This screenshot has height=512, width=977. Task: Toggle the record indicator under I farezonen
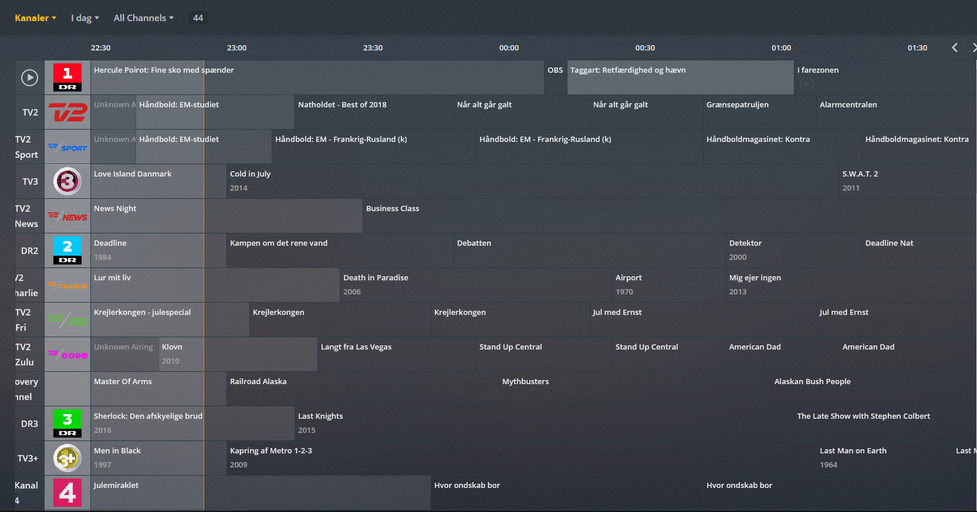[x=807, y=84]
